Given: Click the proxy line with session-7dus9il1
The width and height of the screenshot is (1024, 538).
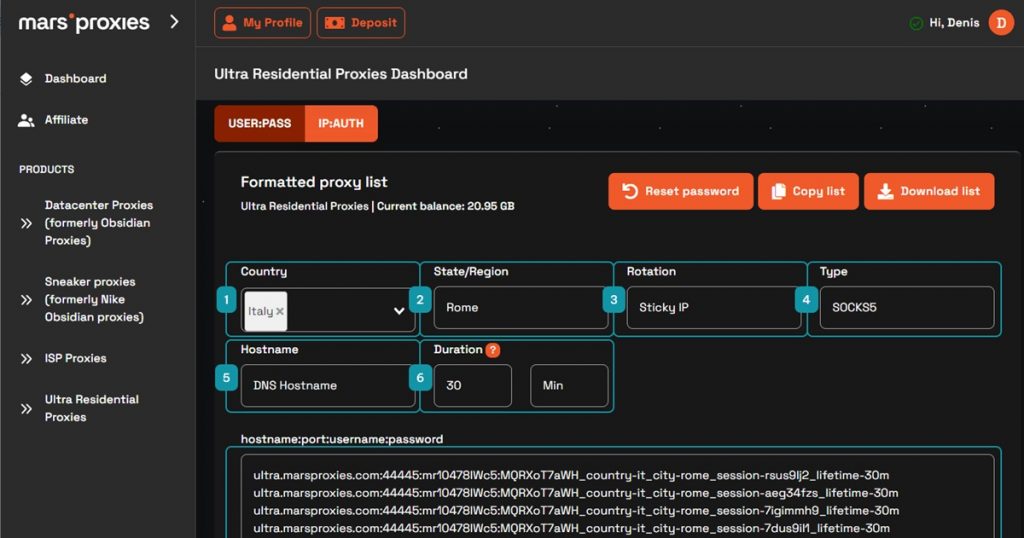Looking at the screenshot, I should point(571,528).
